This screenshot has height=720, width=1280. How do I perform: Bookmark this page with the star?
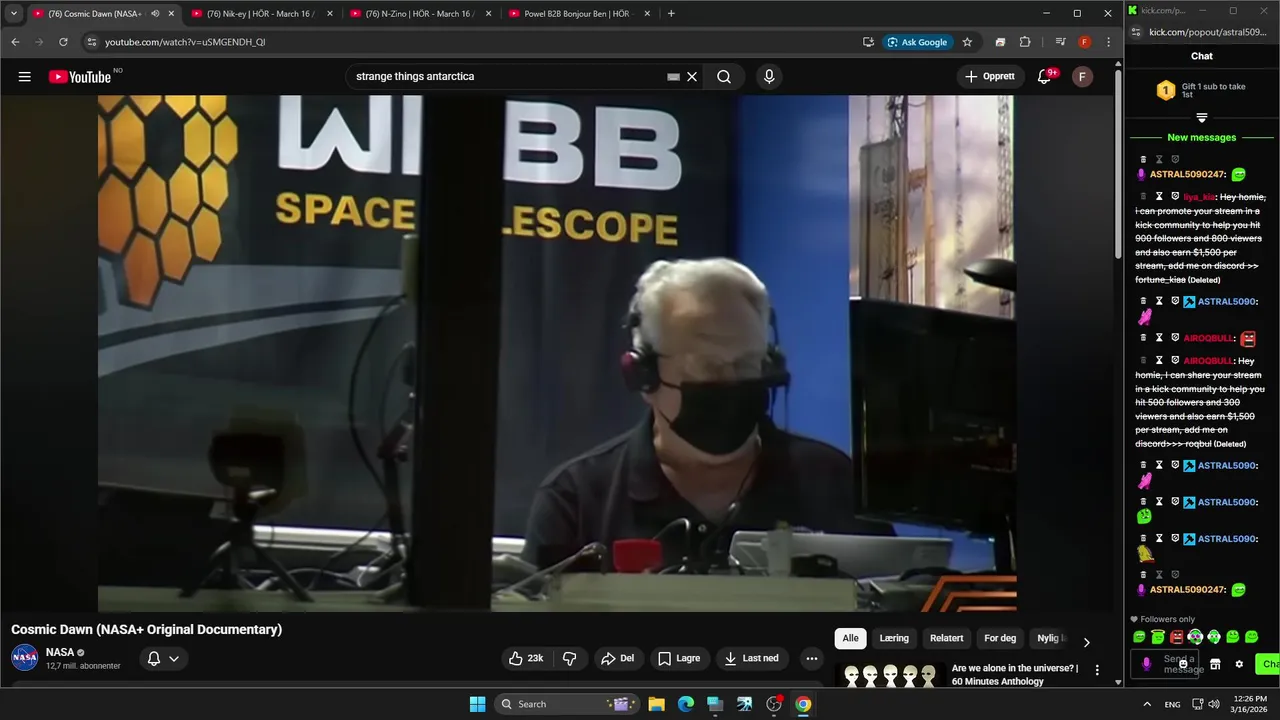967,42
